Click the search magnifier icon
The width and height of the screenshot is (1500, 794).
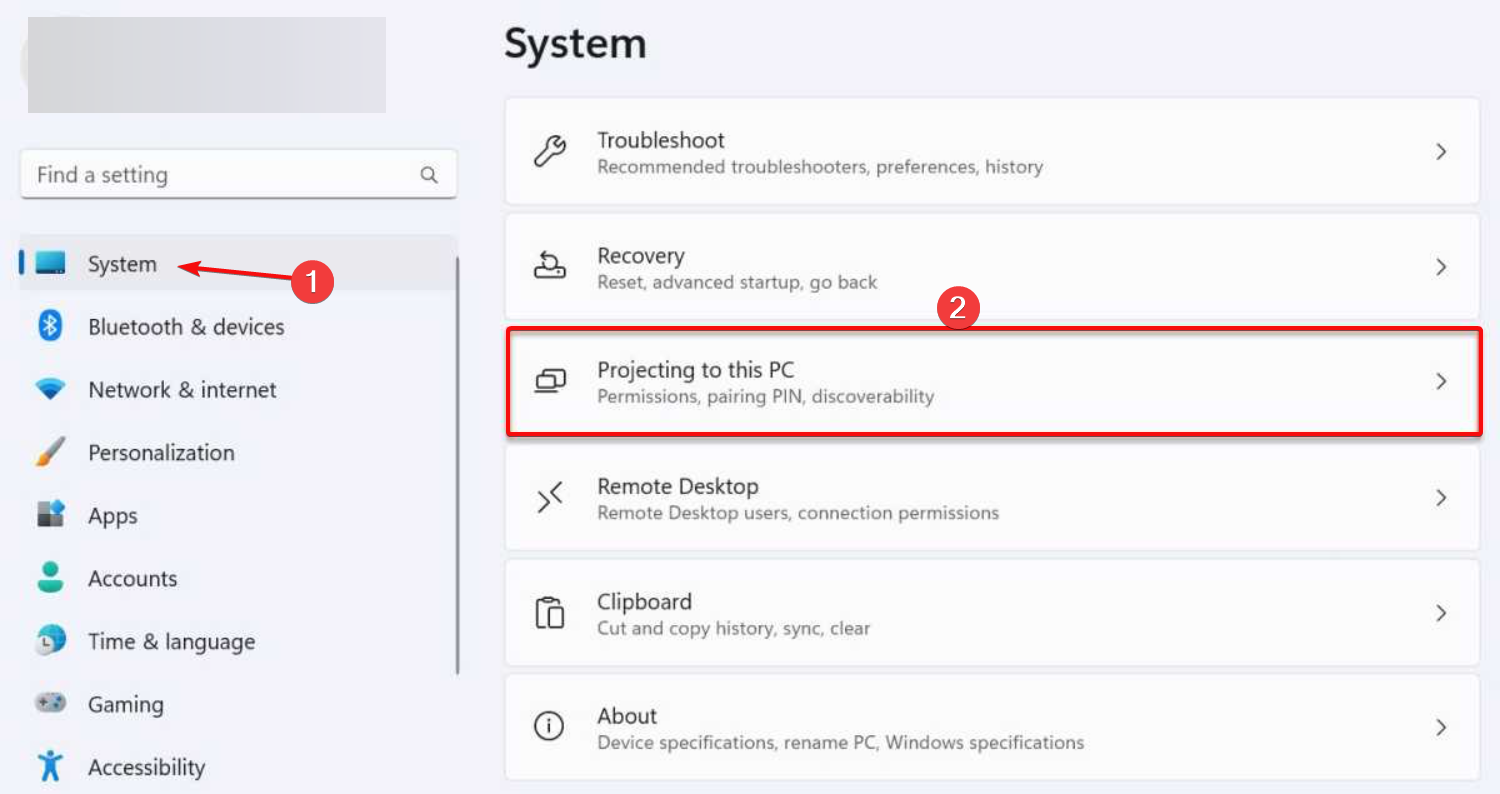tap(429, 175)
